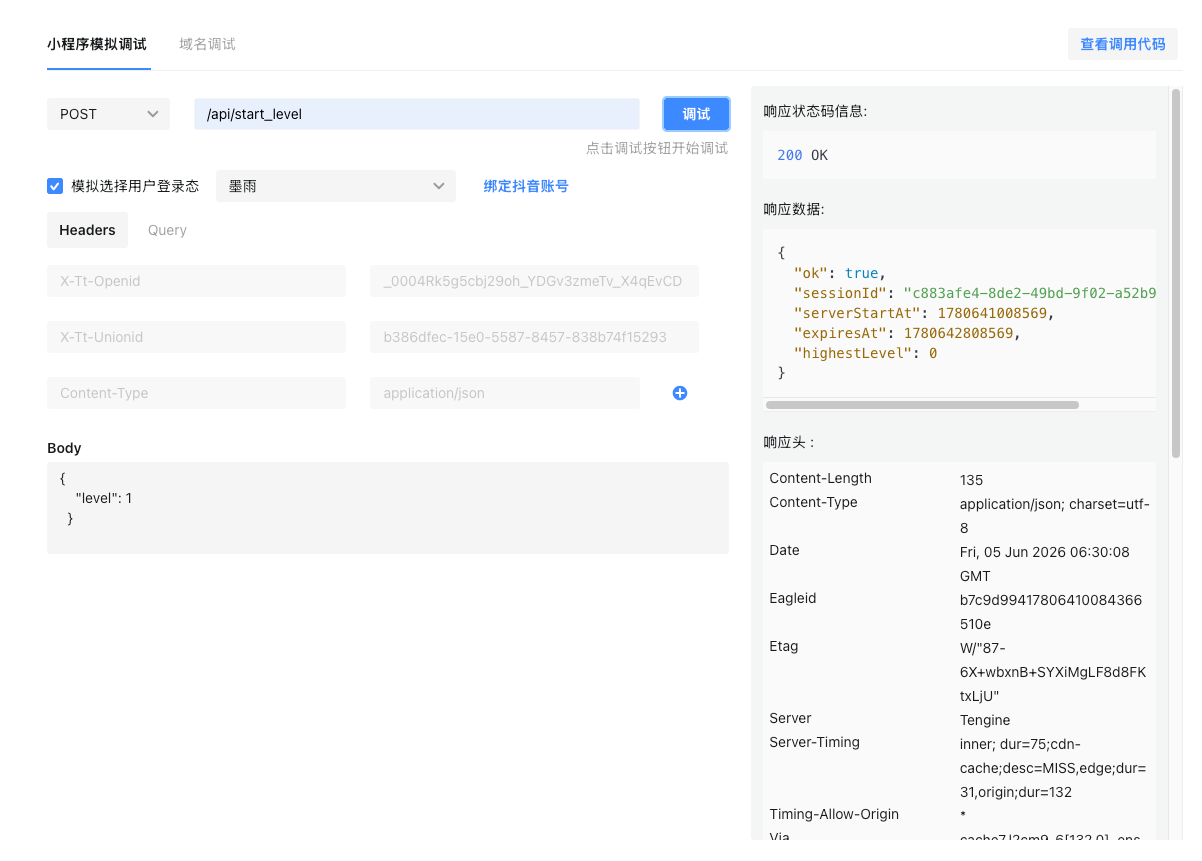The image size is (1202, 861).
Task: Click the X-Tt-Unionid value field
Action: (x=534, y=337)
